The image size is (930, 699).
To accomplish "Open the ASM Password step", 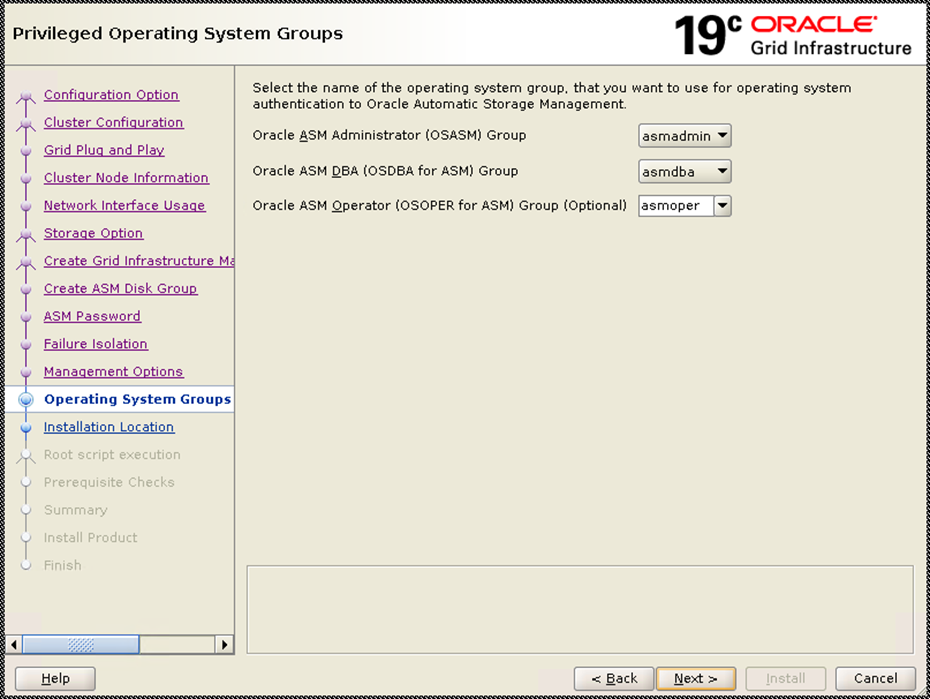I will coord(92,316).
